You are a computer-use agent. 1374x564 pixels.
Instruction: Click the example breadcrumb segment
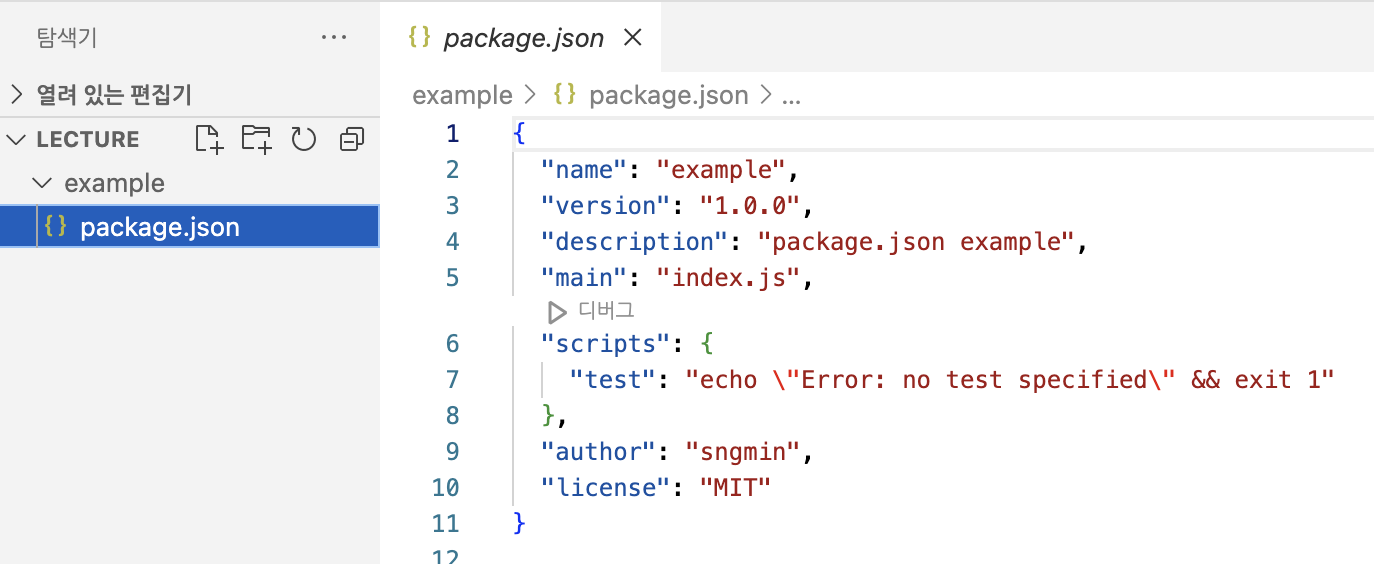[x=462, y=96]
